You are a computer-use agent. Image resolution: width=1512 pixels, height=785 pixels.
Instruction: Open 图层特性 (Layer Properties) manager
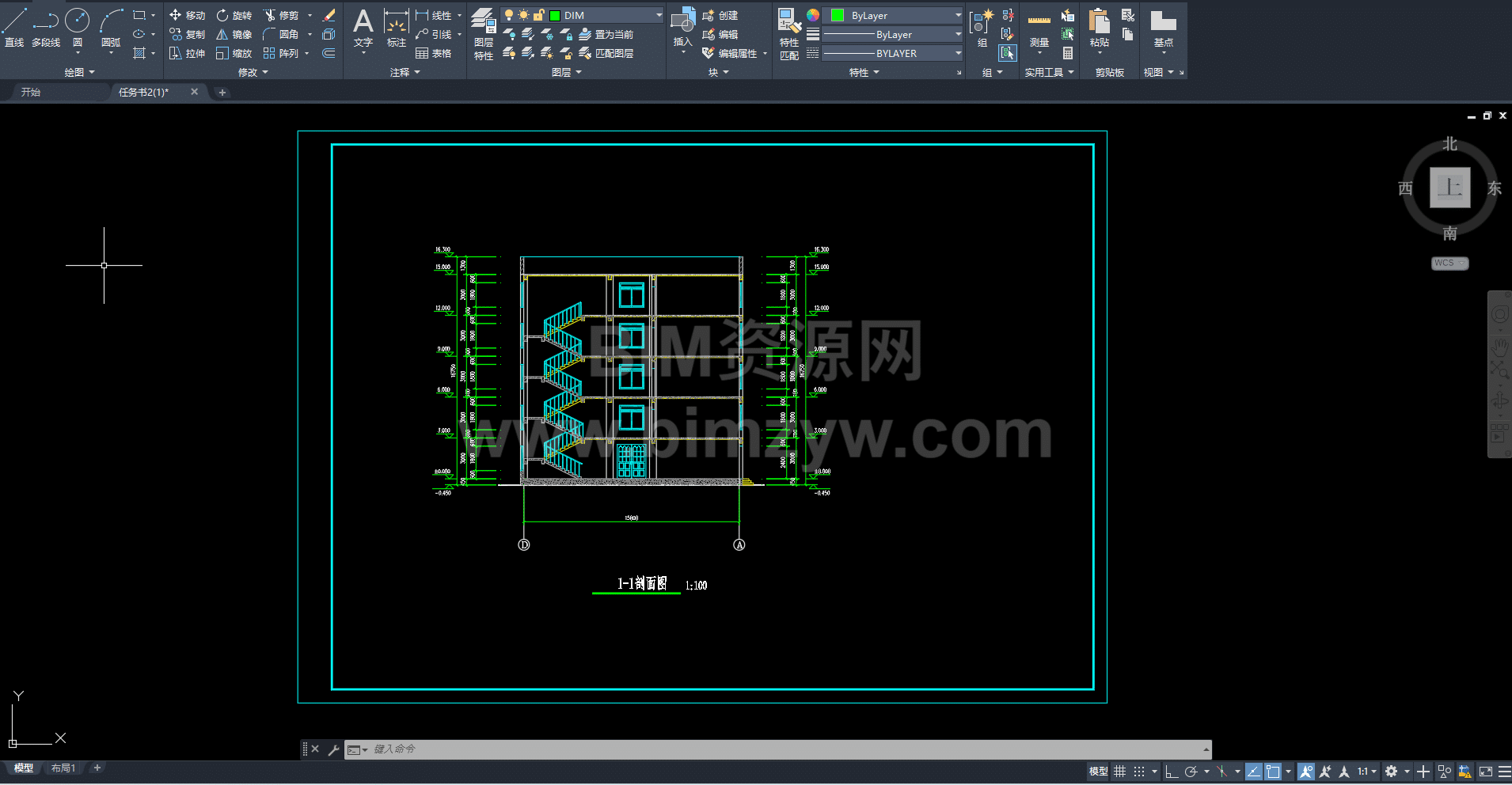coord(484,34)
